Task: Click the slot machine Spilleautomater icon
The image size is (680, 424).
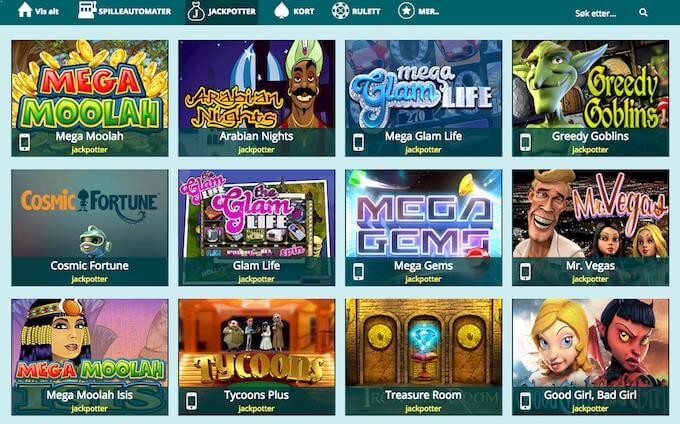Action: (87, 10)
